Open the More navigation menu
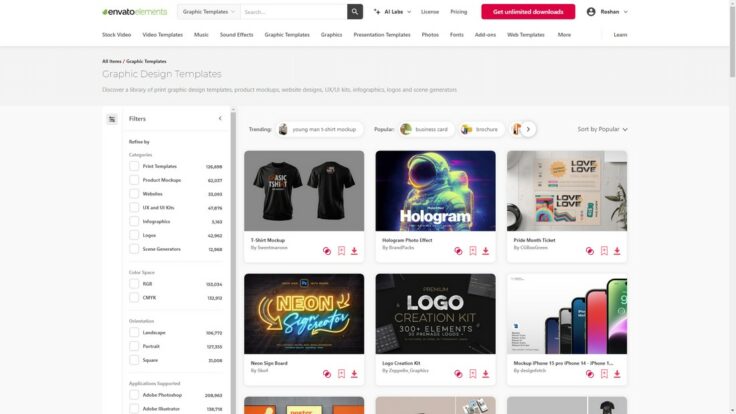The height and width of the screenshot is (414, 736). pyautogui.click(x=564, y=35)
